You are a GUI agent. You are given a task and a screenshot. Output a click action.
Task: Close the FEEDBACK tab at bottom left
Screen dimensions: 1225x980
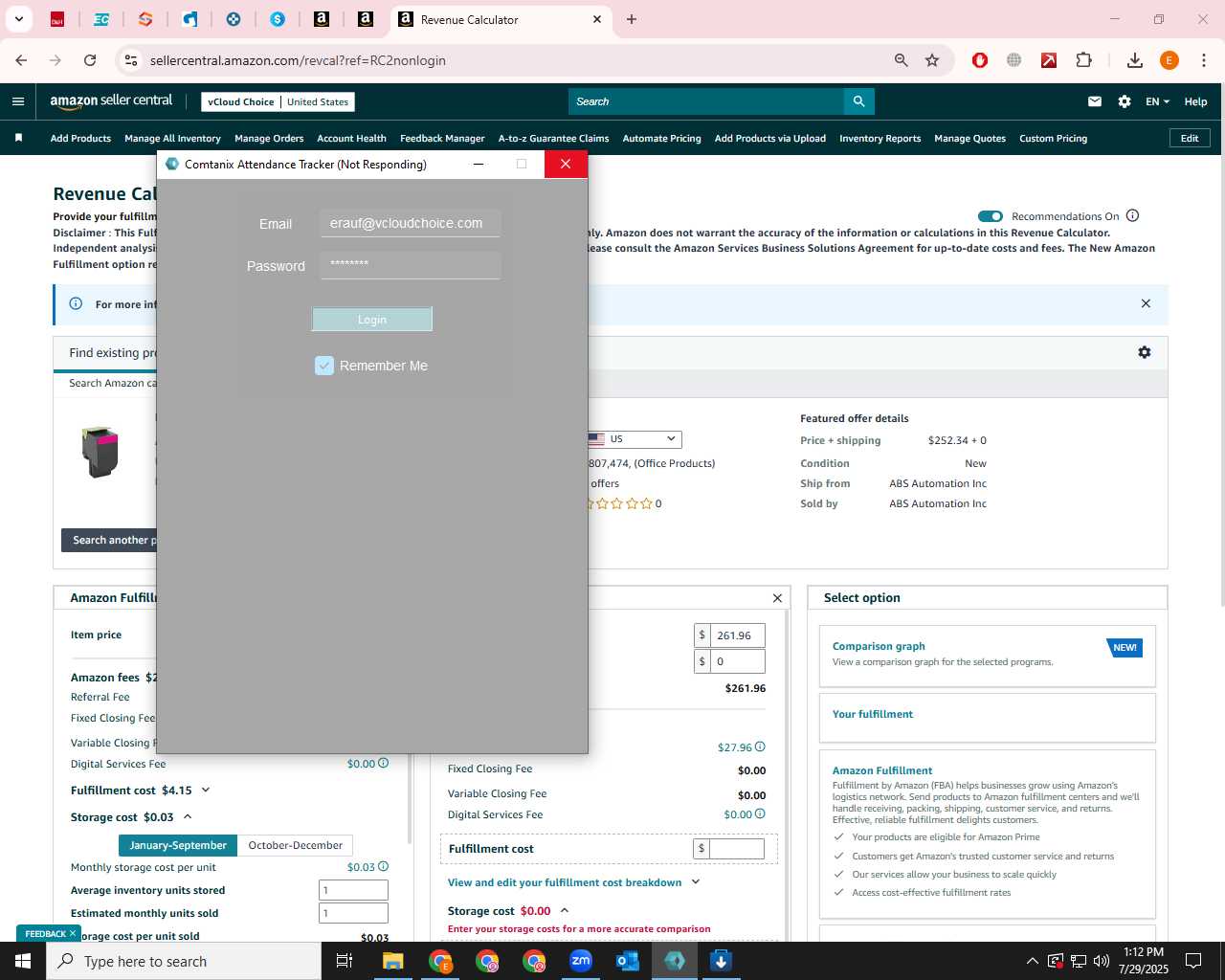(x=72, y=933)
